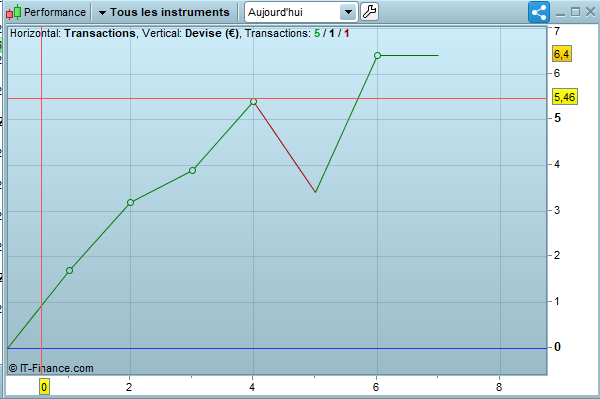The width and height of the screenshot is (600, 399).
Task: Open the wrench settings button
Action: click(369, 12)
